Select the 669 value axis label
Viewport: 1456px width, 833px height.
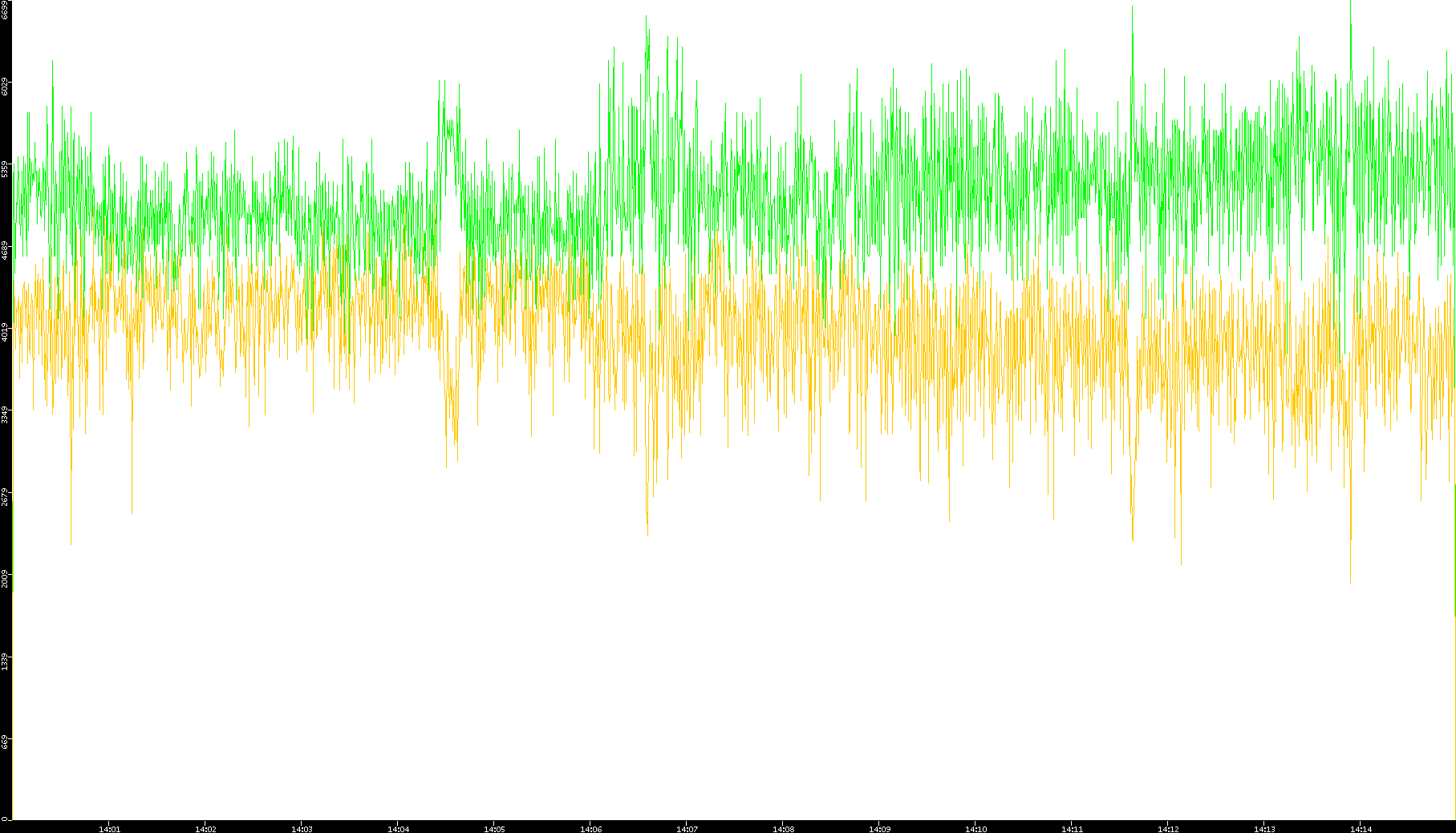[x=5, y=742]
